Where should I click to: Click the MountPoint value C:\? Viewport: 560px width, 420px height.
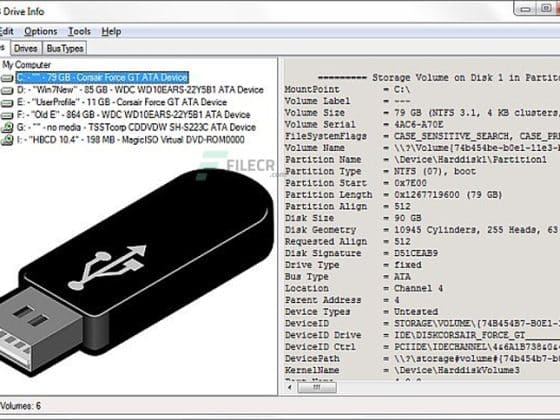(402, 89)
